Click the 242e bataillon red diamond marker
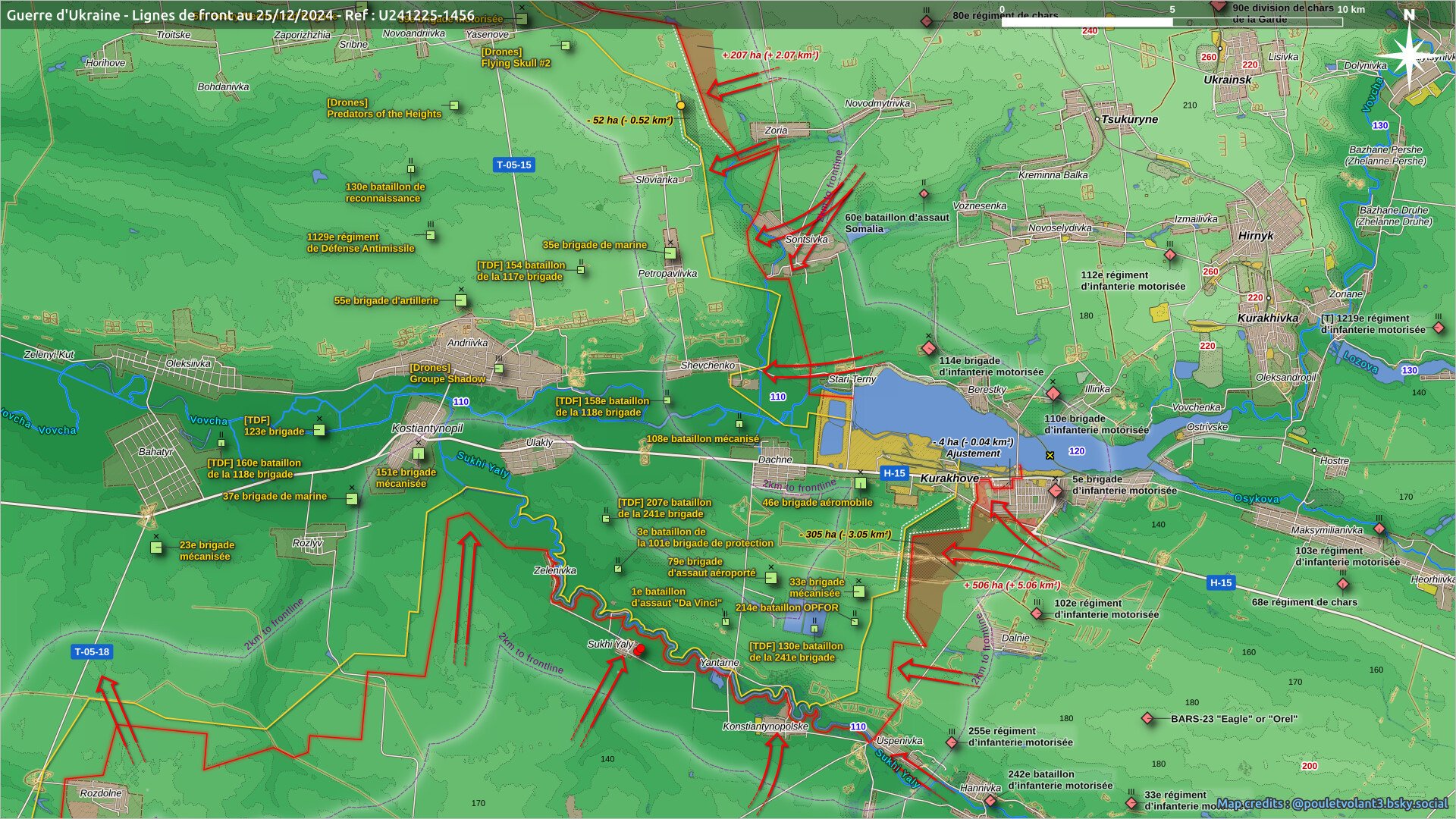Viewport: 1456px width, 819px height. 990,801
